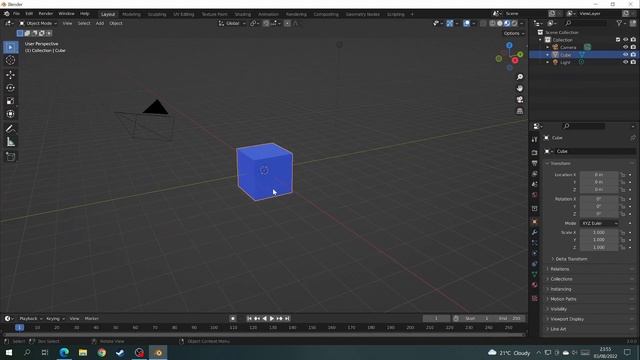This screenshot has width=640, height=360.
Task: Open the Object Mode dropdown
Action: (38, 23)
